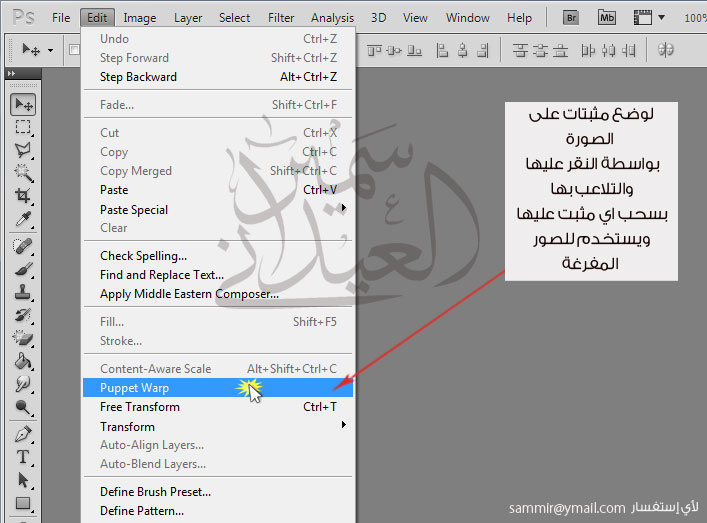Open the File menu
707x523 pixels.
pyautogui.click(x=61, y=18)
